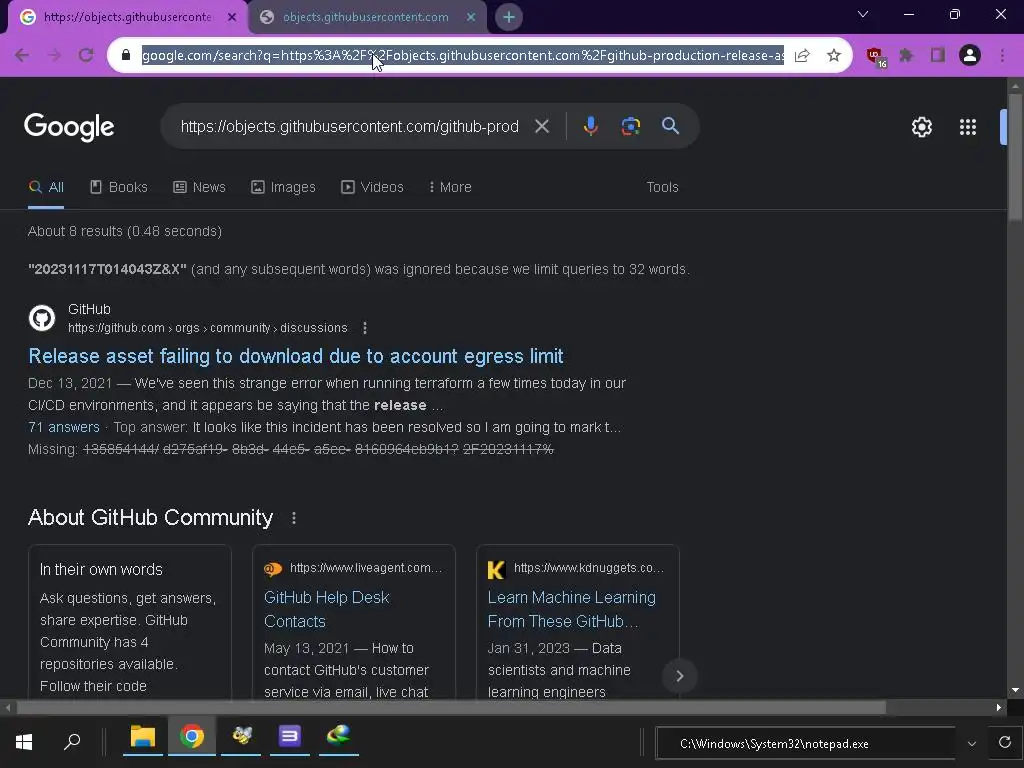
Task: Click the liveagent.com source URL
Action: tap(366, 568)
